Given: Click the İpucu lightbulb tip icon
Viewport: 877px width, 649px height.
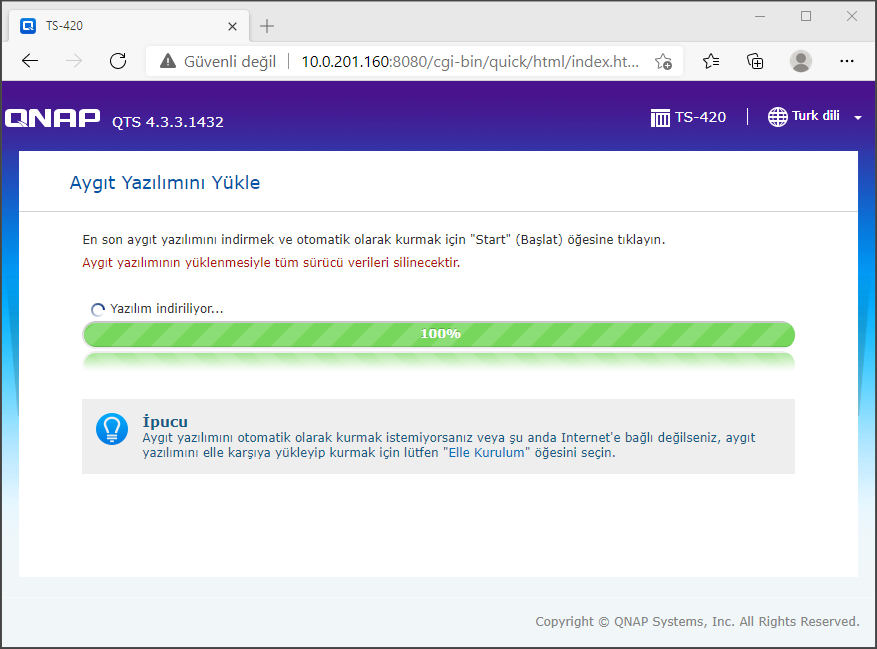Looking at the screenshot, I should (112, 428).
